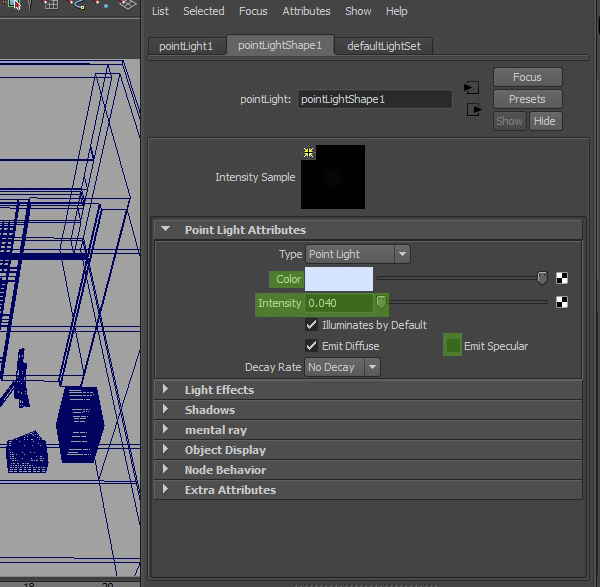Screen dimensions: 600x587
Task: Enable the Emit Specular checkbox
Action: (453, 345)
